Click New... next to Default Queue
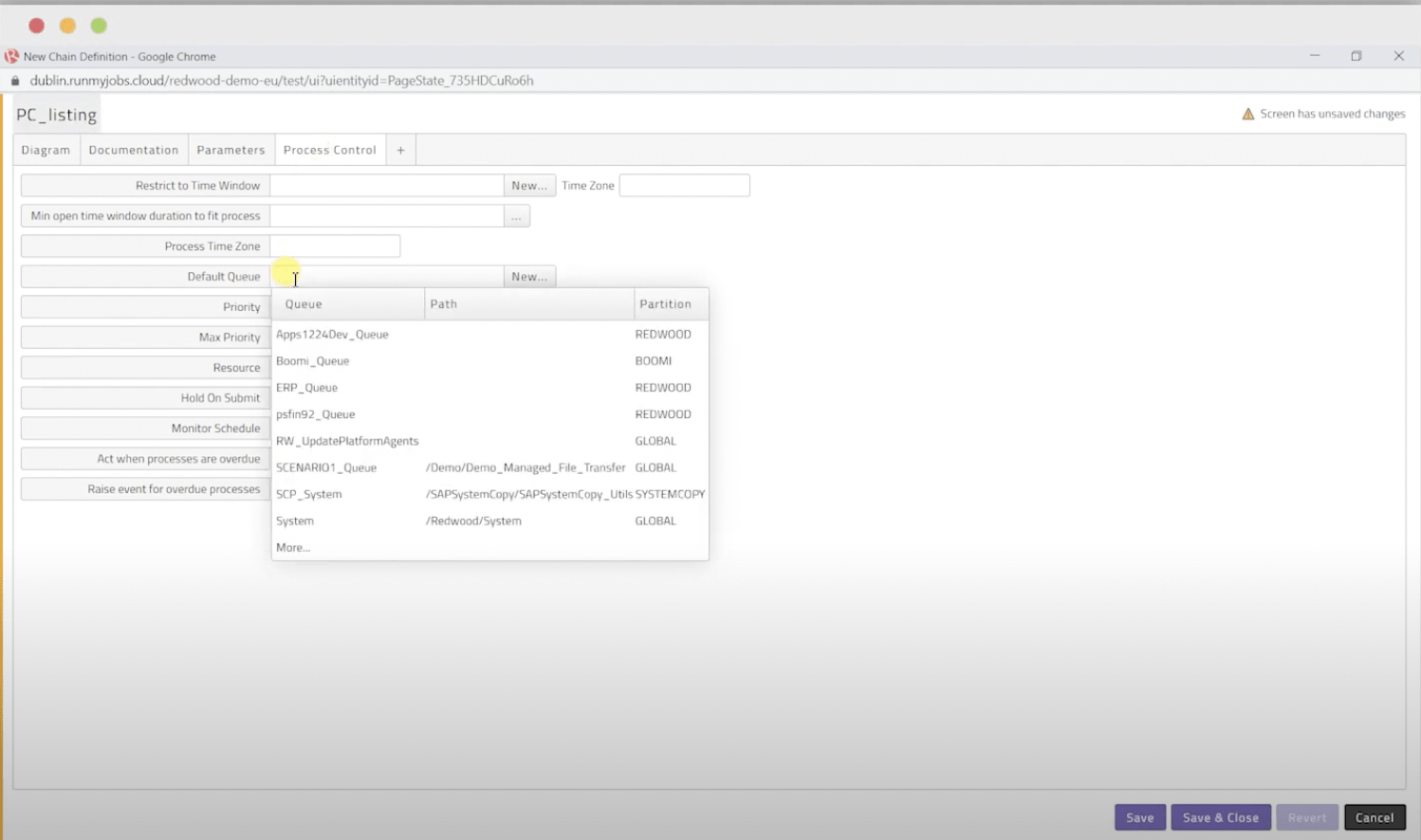 (x=529, y=276)
